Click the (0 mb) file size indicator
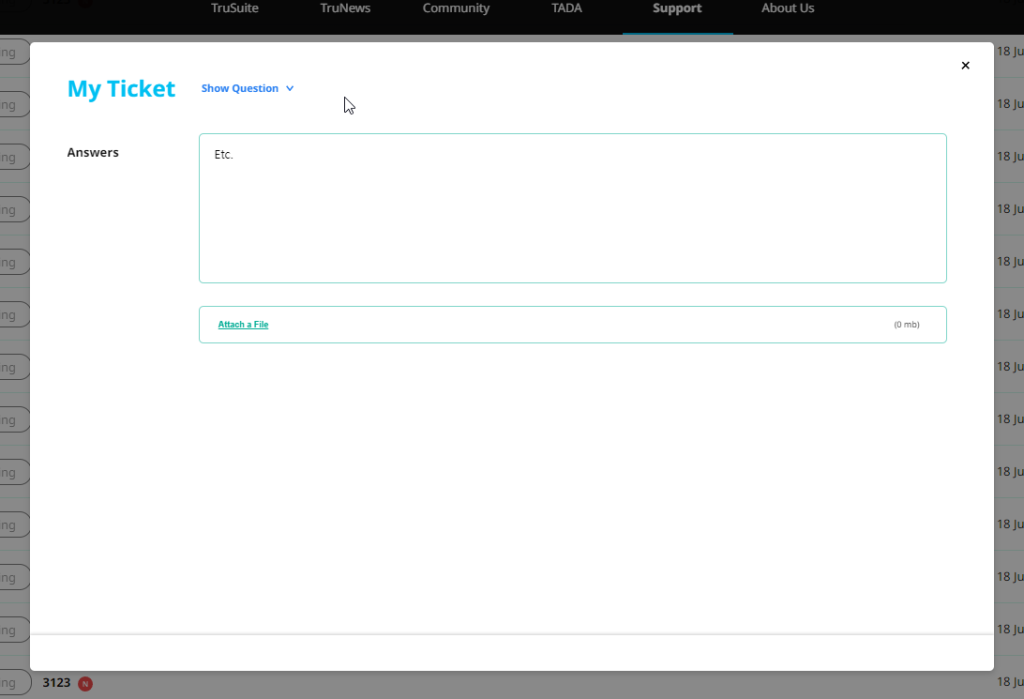The image size is (1024, 699). click(x=906, y=325)
